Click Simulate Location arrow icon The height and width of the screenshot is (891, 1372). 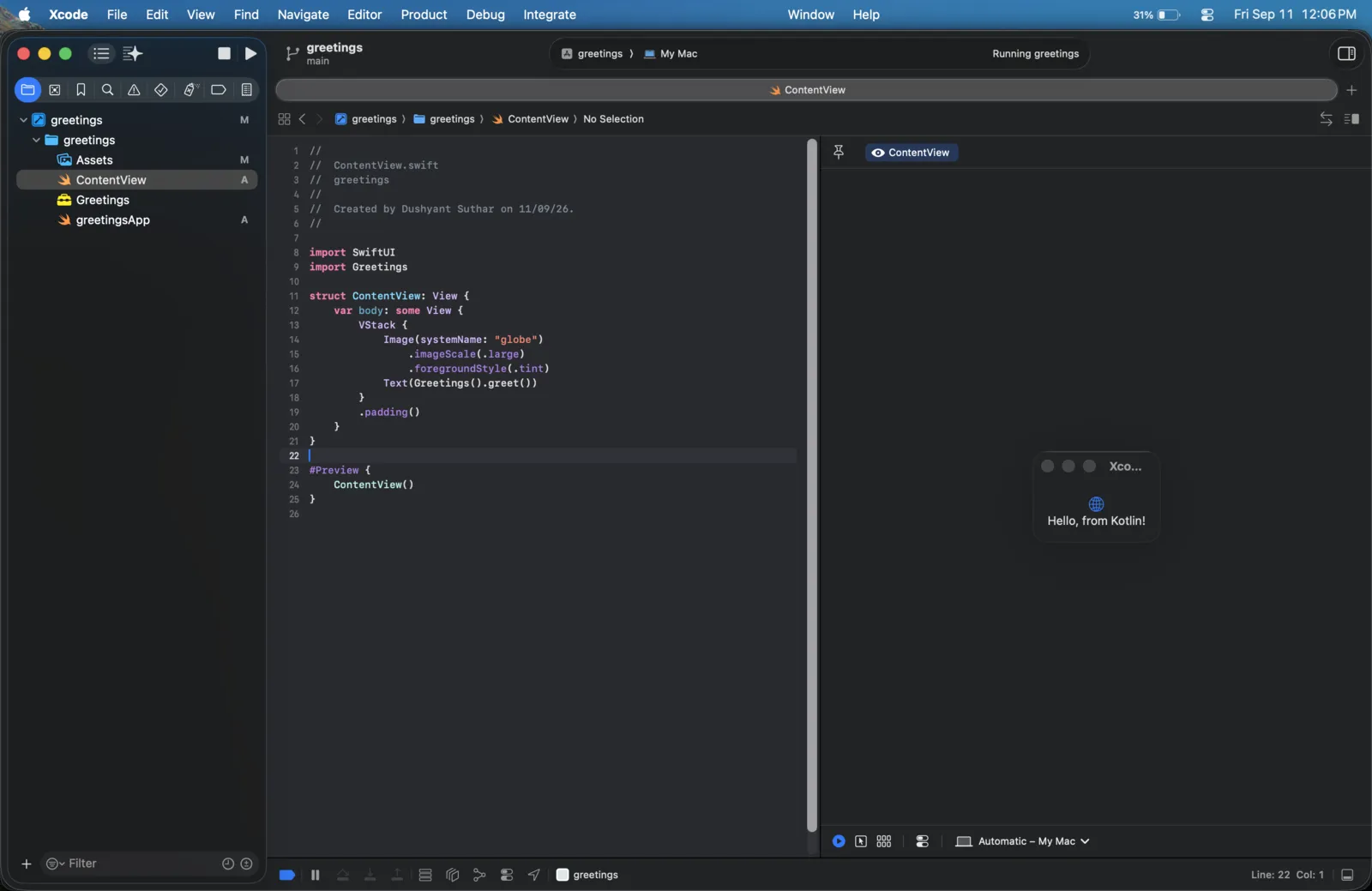click(534, 875)
